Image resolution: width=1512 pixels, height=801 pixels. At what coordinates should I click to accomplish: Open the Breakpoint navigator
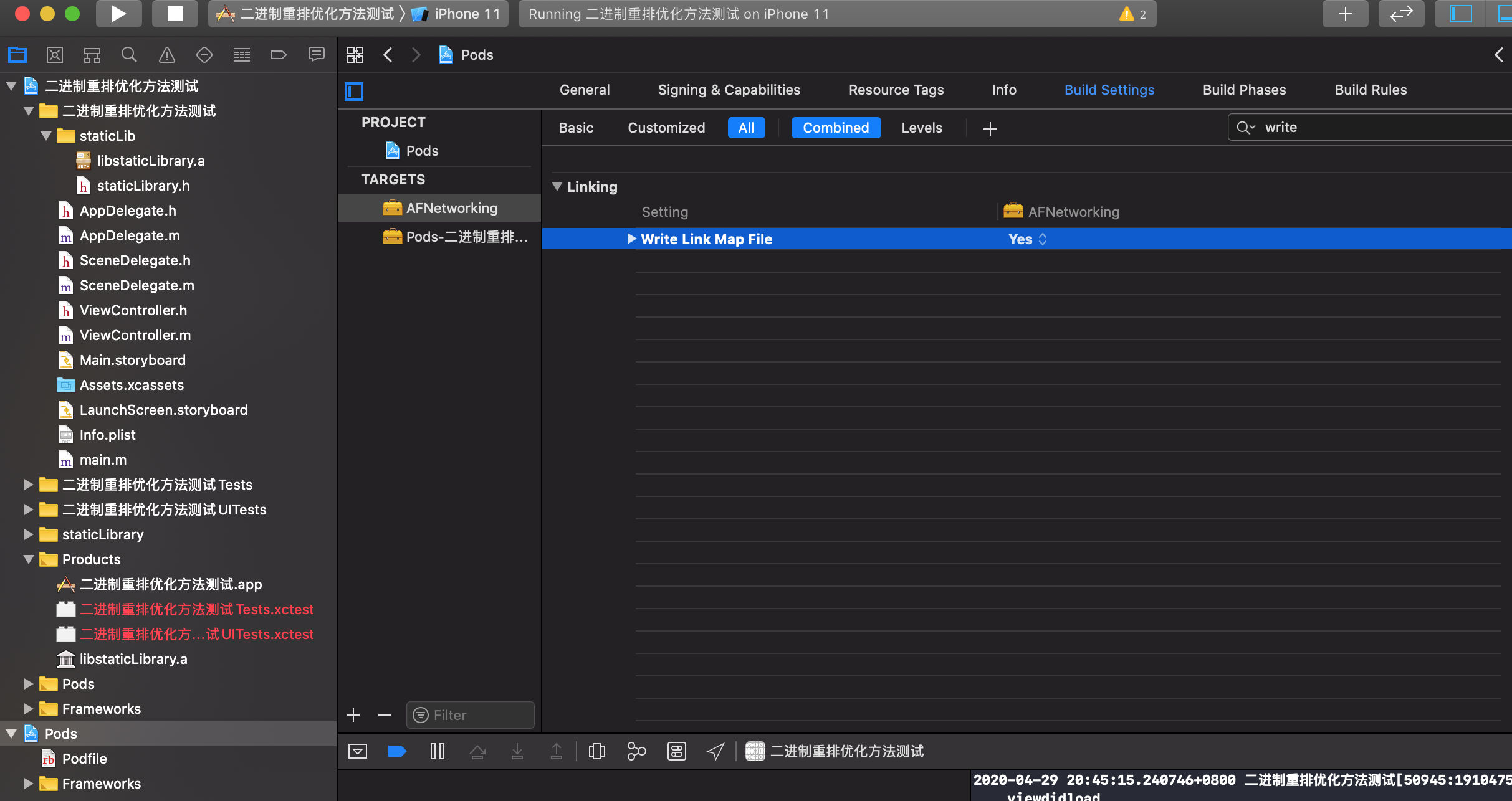[x=279, y=55]
